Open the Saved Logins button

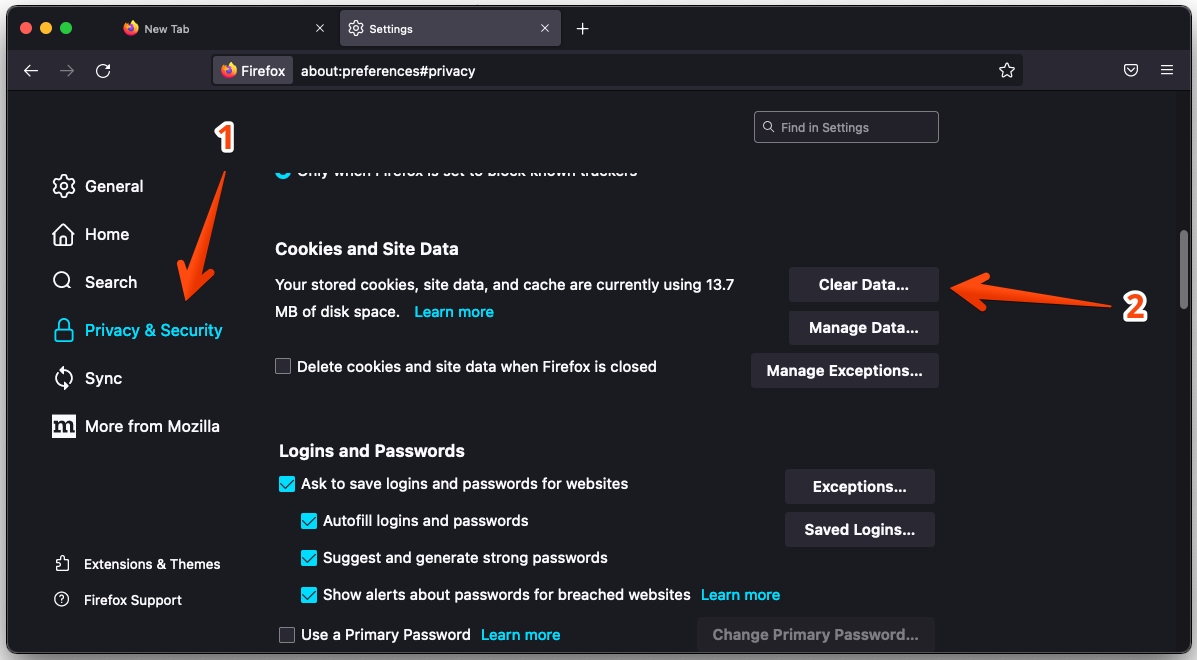pyautogui.click(x=859, y=530)
